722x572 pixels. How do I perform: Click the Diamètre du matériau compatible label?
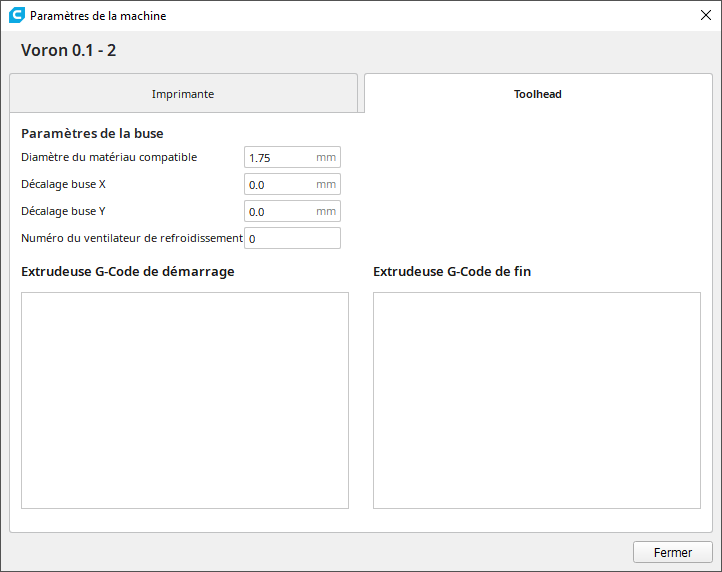click(109, 158)
